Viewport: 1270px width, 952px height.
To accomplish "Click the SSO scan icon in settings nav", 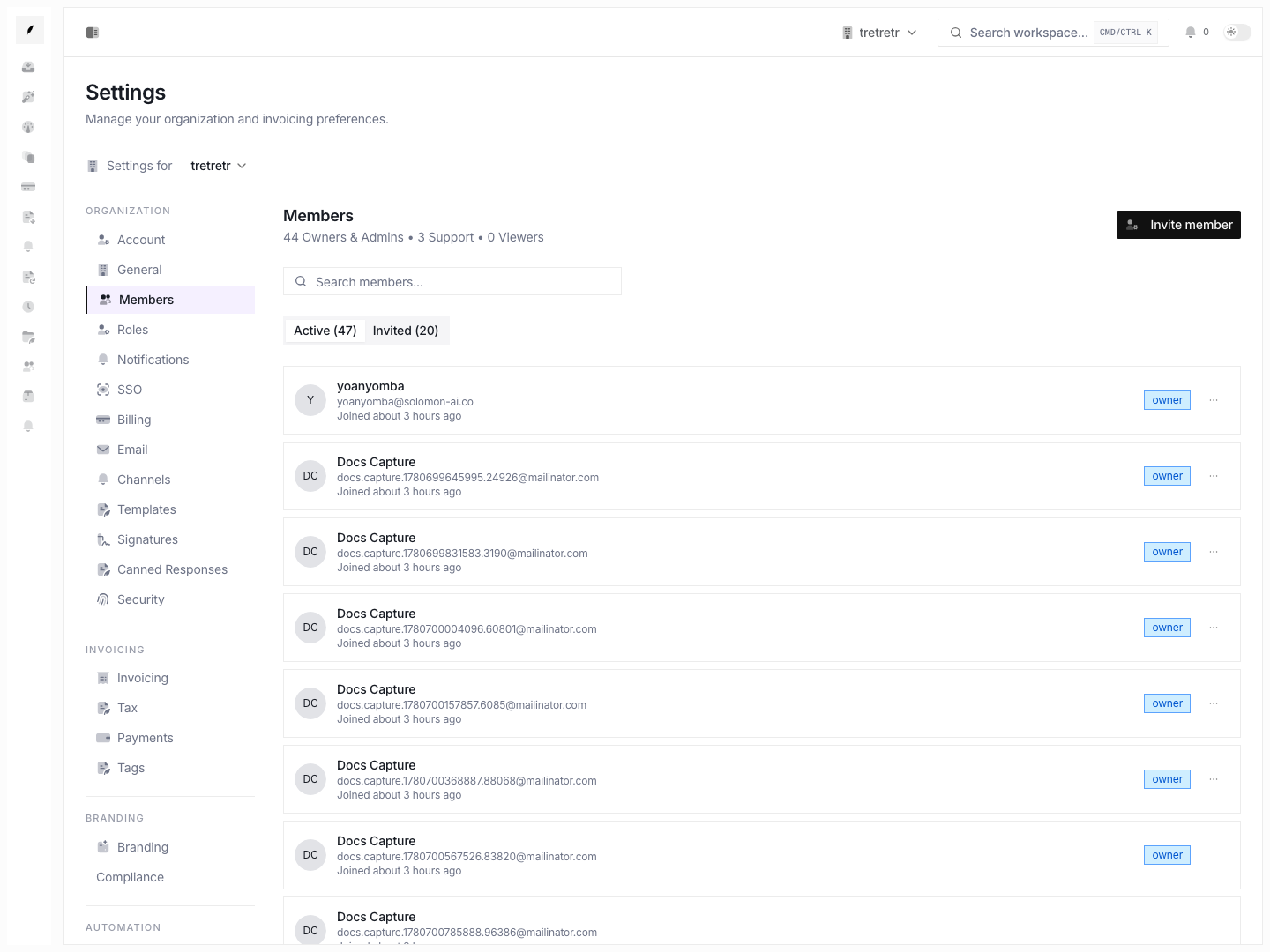I will (103, 390).
